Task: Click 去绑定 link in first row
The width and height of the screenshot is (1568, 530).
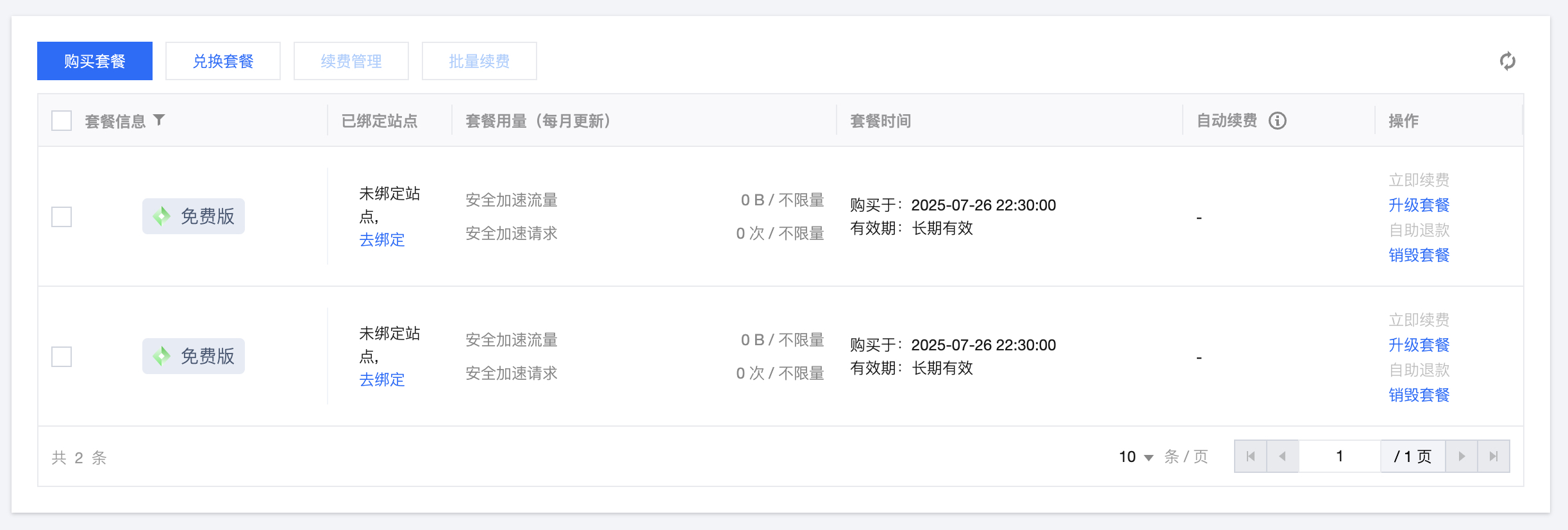Action: pos(382,240)
